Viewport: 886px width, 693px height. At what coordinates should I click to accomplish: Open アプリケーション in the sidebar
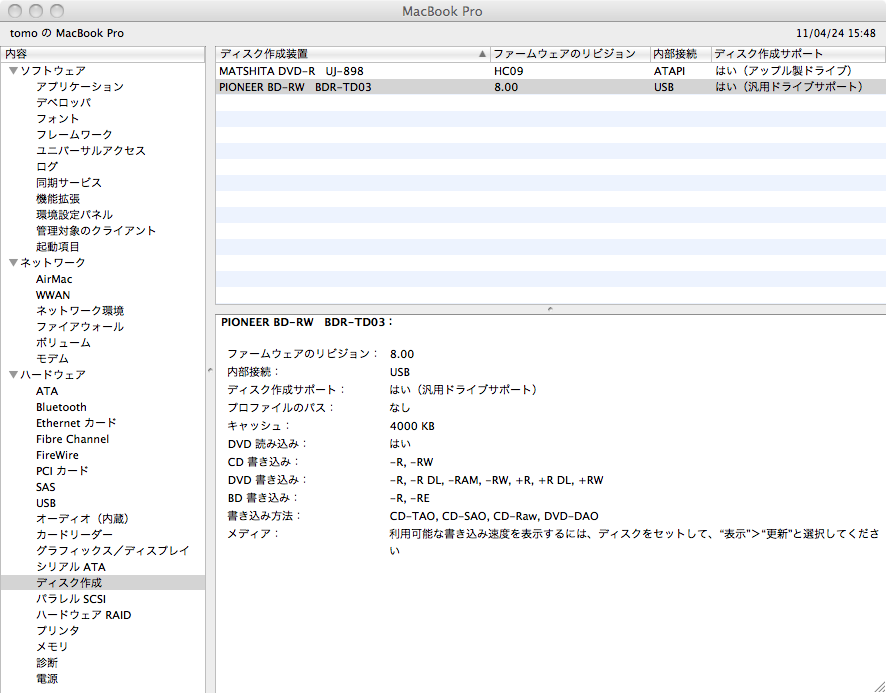pos(80,86)
